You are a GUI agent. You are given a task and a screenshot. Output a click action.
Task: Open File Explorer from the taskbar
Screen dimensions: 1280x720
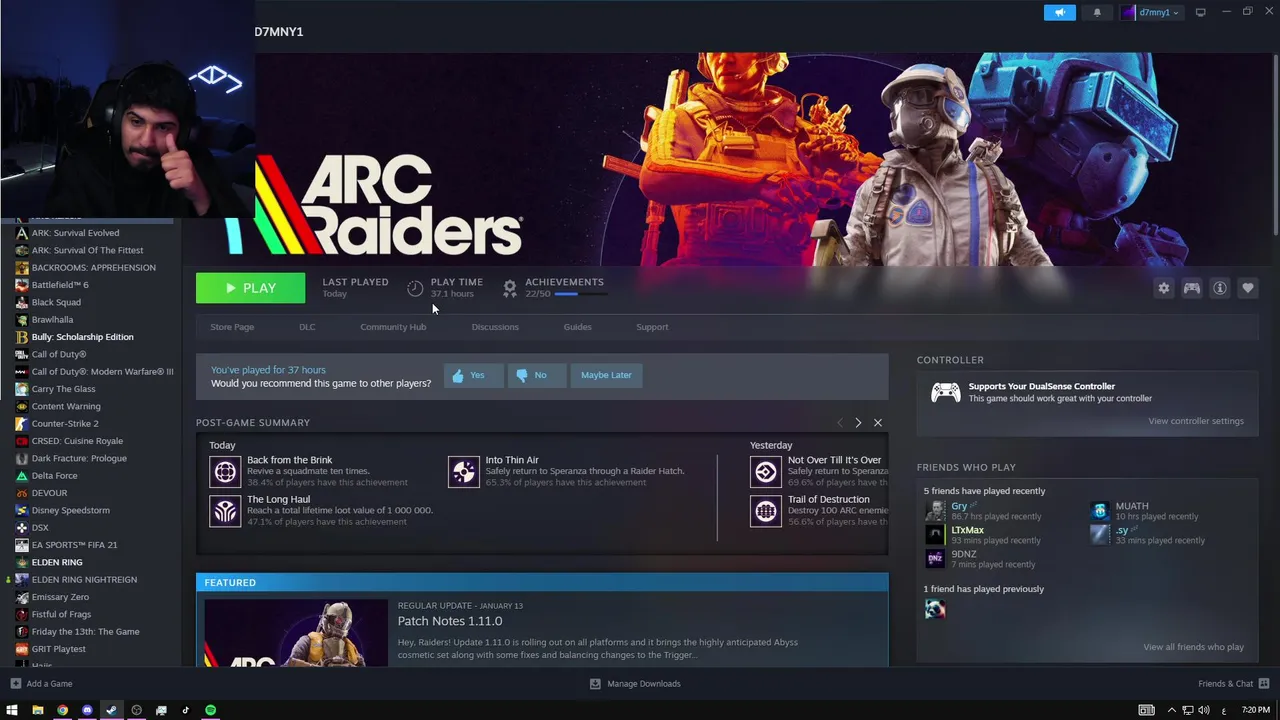click(37, 710)
